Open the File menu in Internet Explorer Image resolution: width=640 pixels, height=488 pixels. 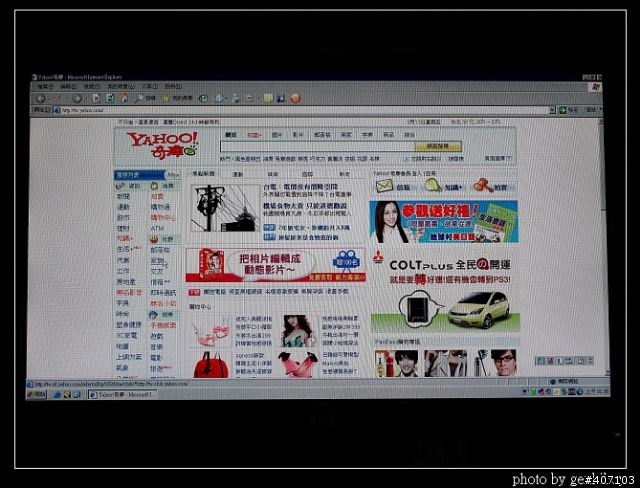(45, 87)
